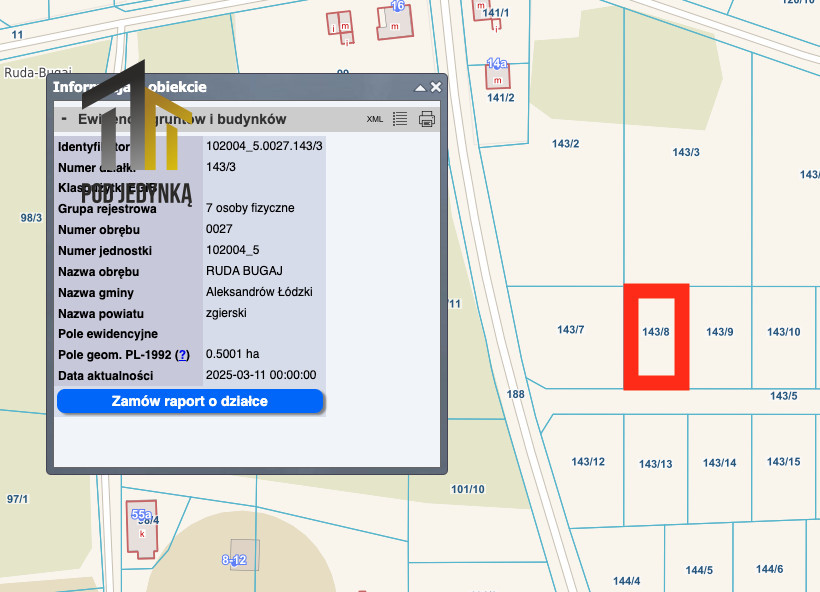Select parcel 143/2 on the map
Viewport: 820px width, 592px height.
point(565,143)
